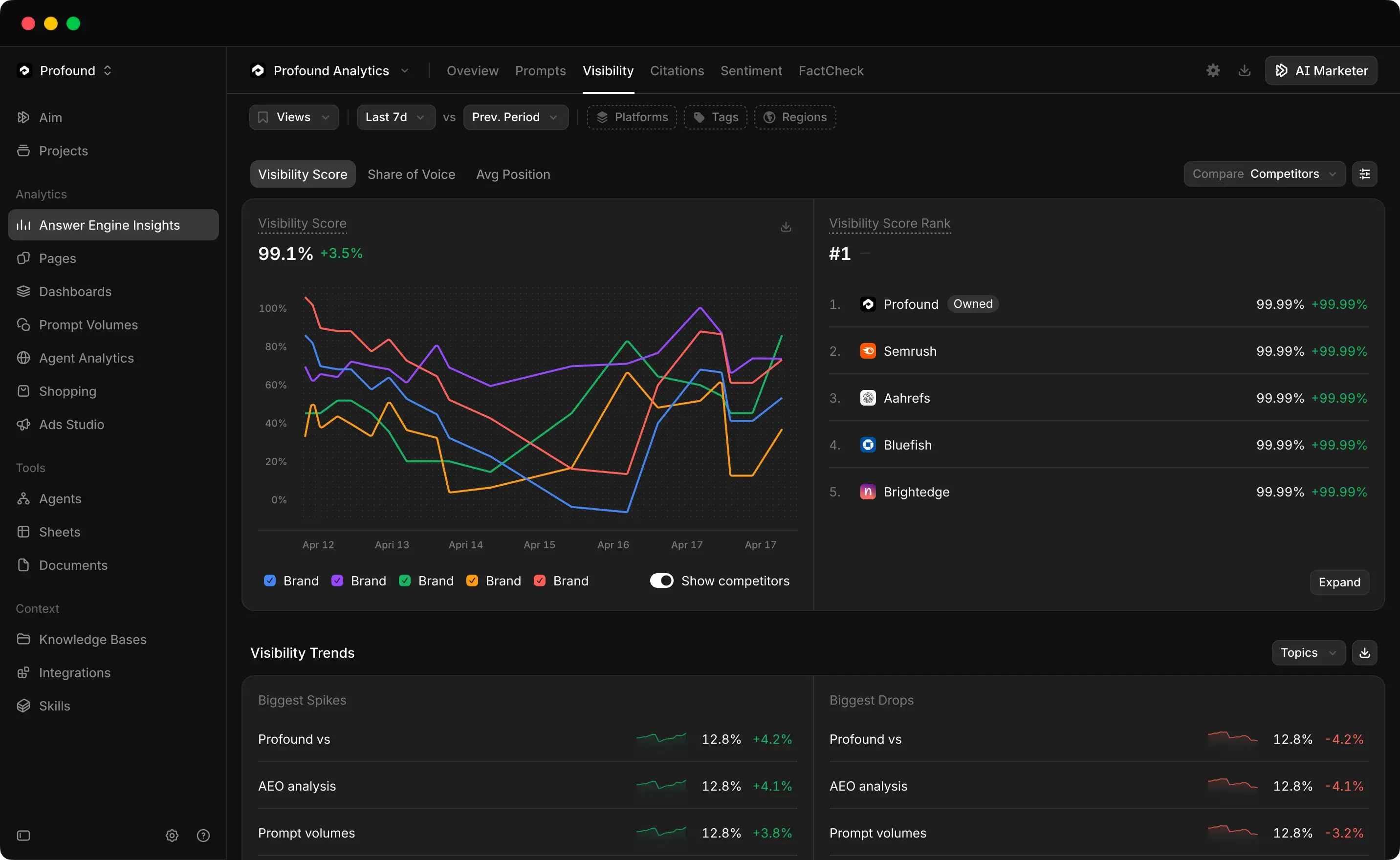Add a Tags filter
This screenshot has width=1400, height=860.
(716, 117)
